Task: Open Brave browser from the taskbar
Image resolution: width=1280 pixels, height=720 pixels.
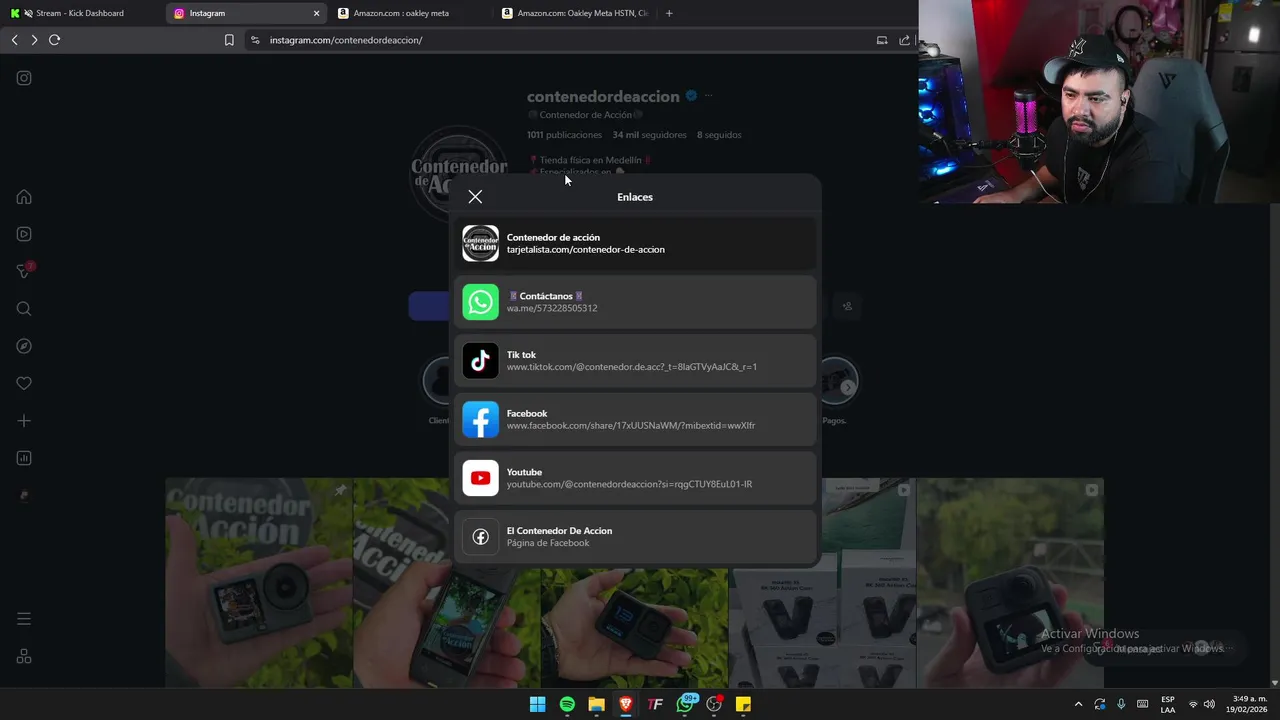Action: tap(626, 704)
